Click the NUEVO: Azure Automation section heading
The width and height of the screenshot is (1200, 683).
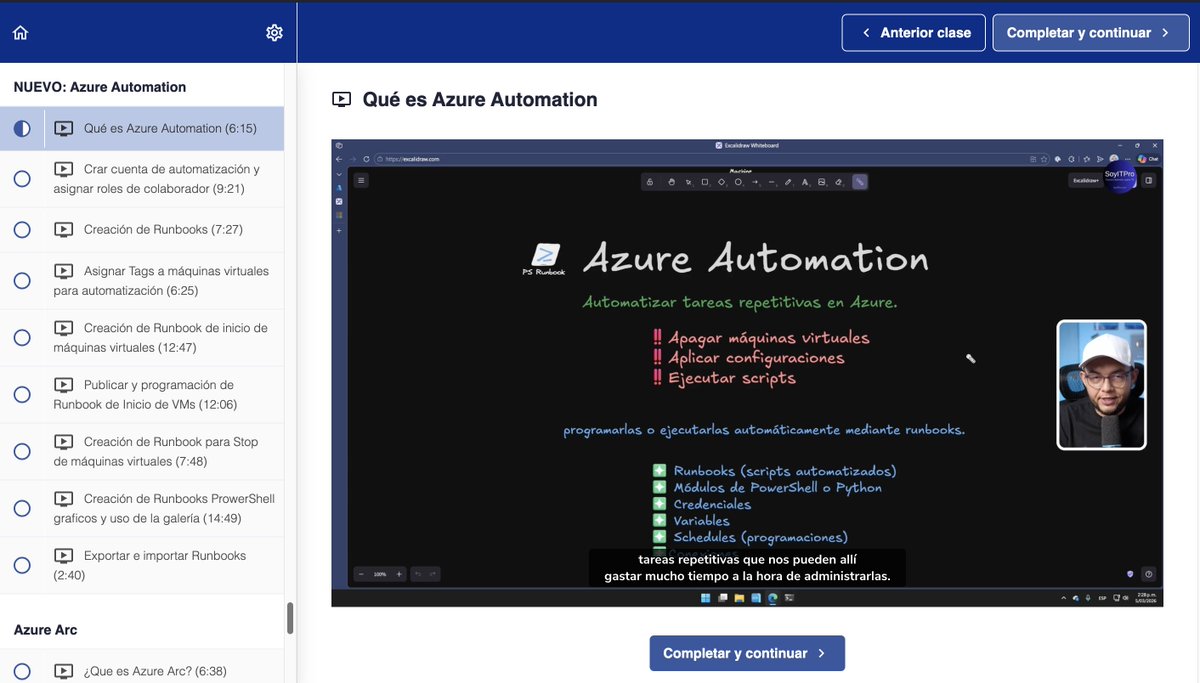(100, 87)
